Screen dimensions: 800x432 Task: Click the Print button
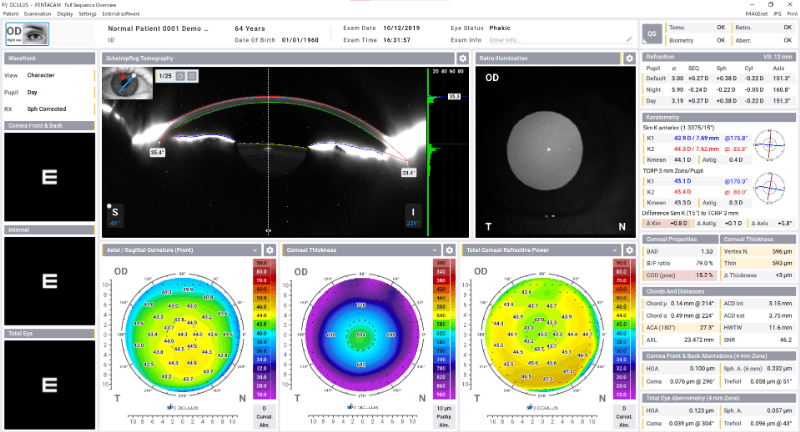pyautogui.click(x=792, y=14)
